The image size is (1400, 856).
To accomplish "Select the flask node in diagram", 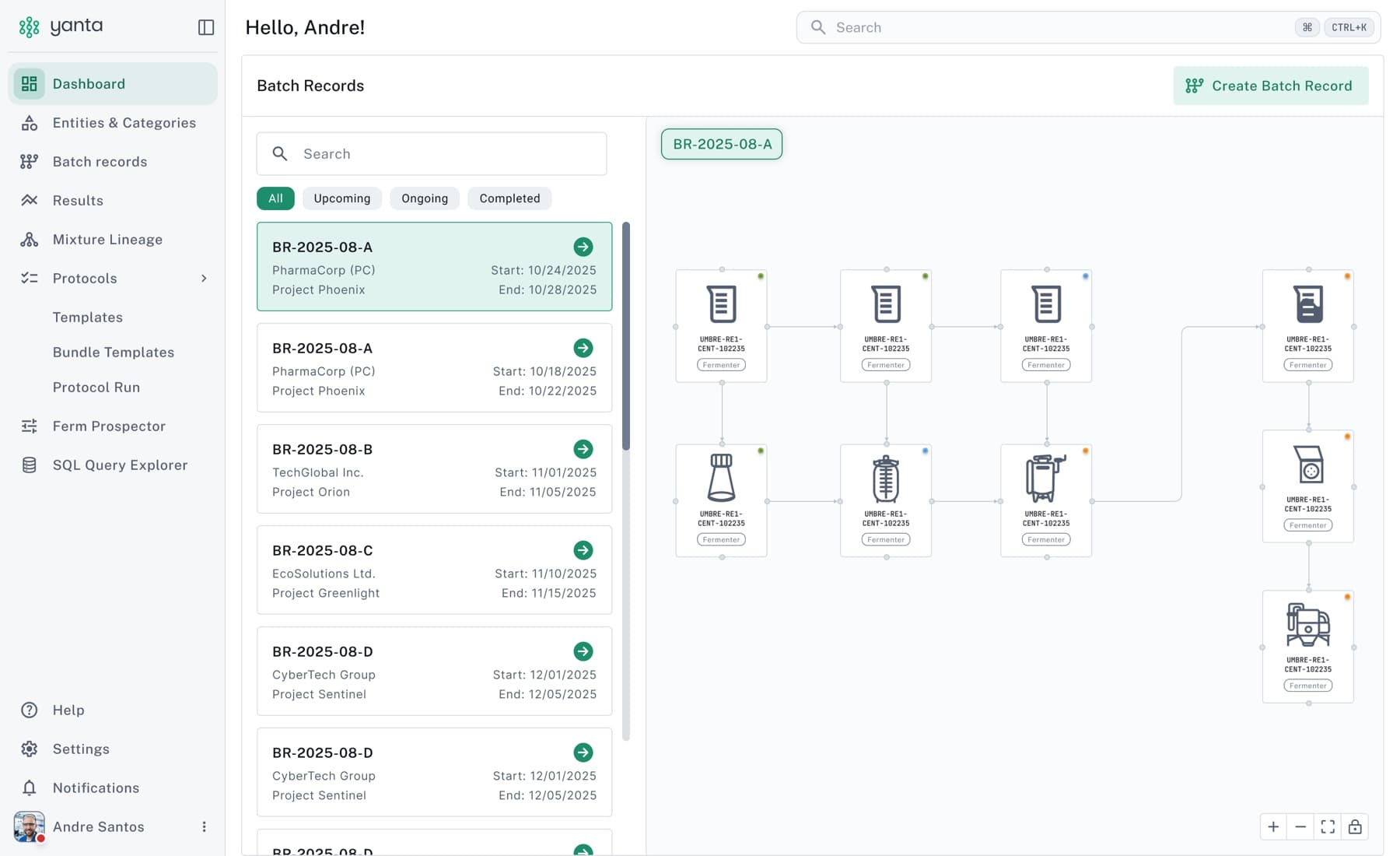I will (722, 500).
